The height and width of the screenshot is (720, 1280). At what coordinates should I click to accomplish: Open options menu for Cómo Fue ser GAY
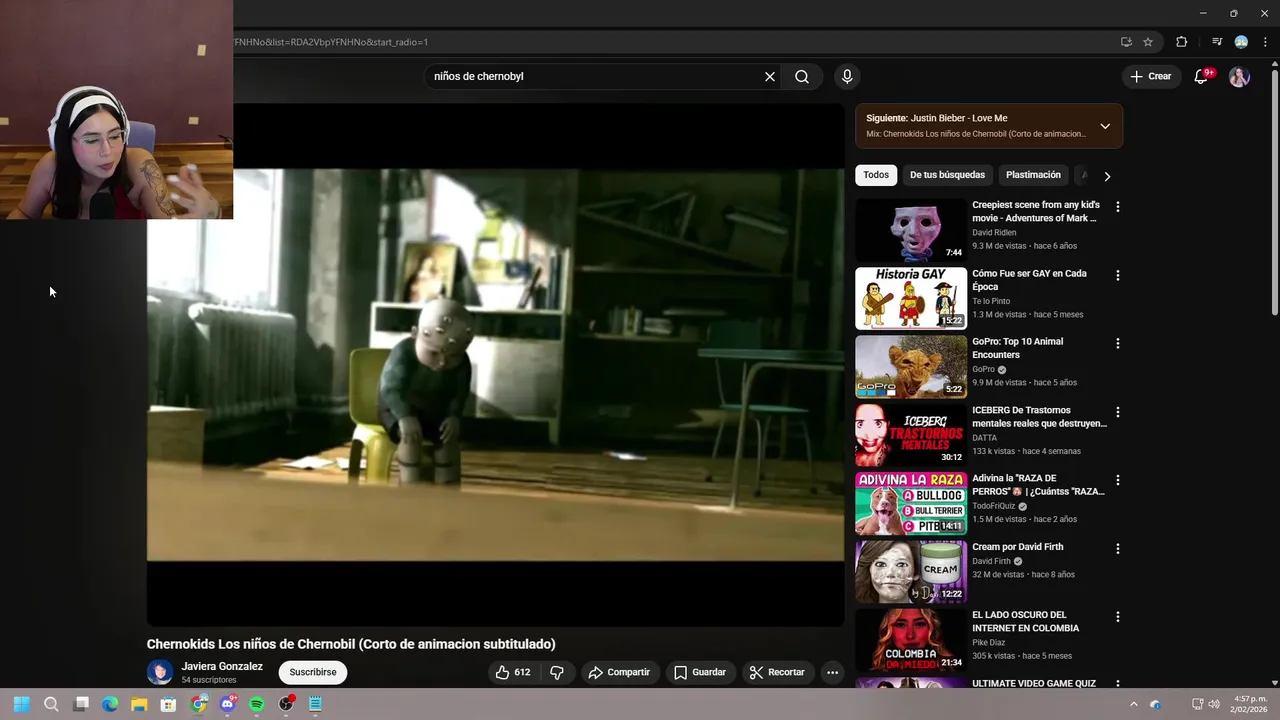pyautogui.click(x=1118, y=275)
